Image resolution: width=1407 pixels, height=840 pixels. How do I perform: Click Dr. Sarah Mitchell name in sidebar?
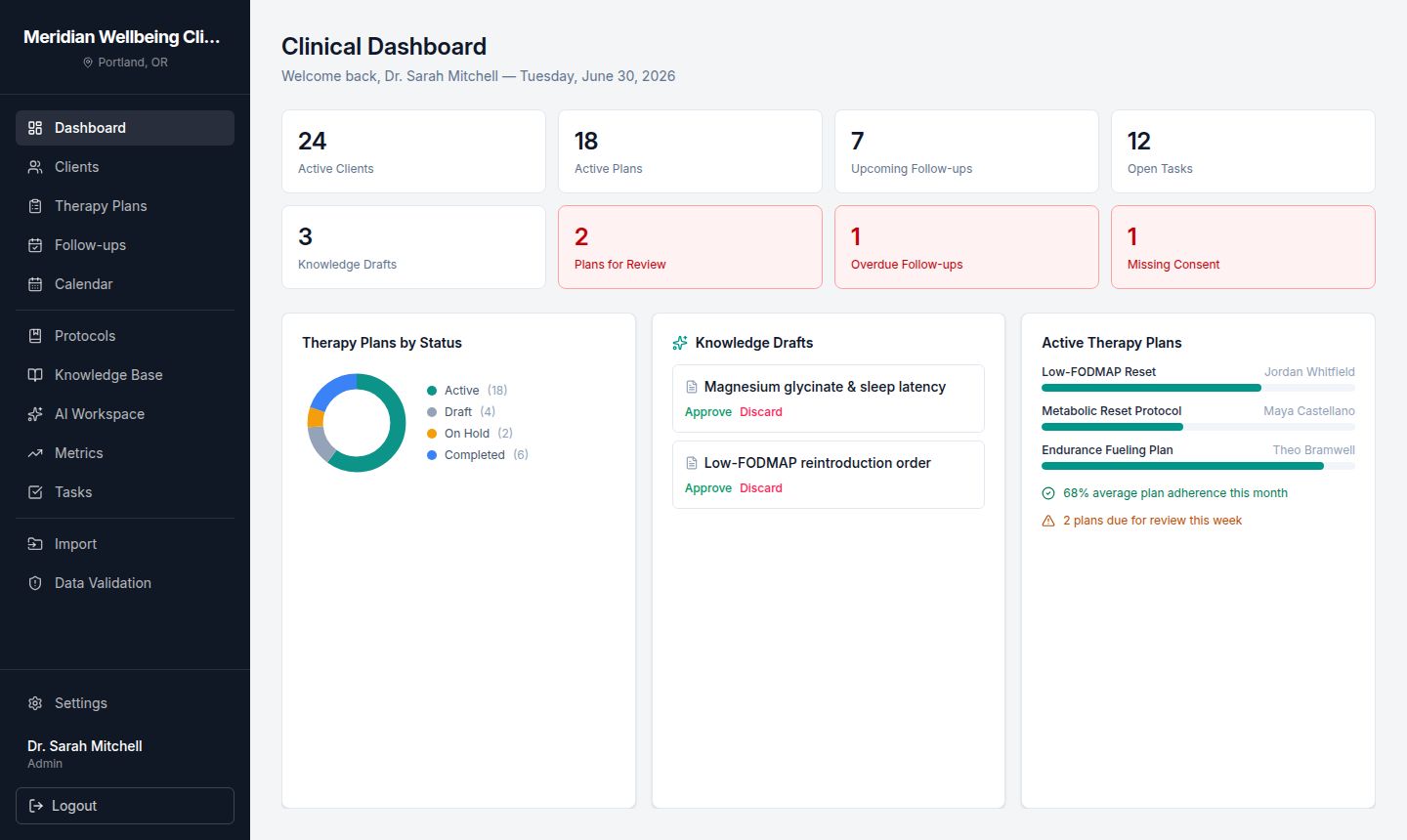point(85,746)
